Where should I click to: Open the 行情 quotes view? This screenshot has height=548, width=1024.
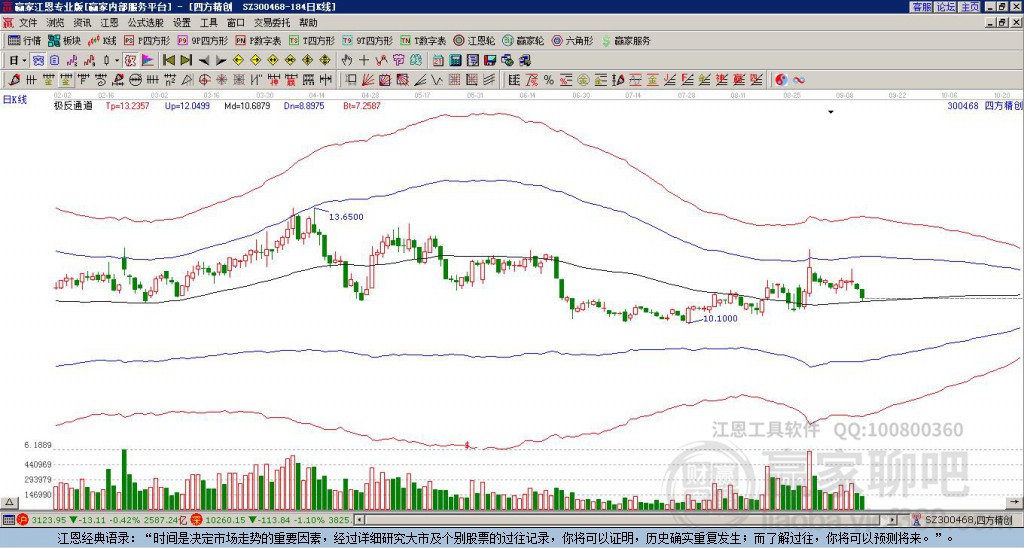(25, 40)
